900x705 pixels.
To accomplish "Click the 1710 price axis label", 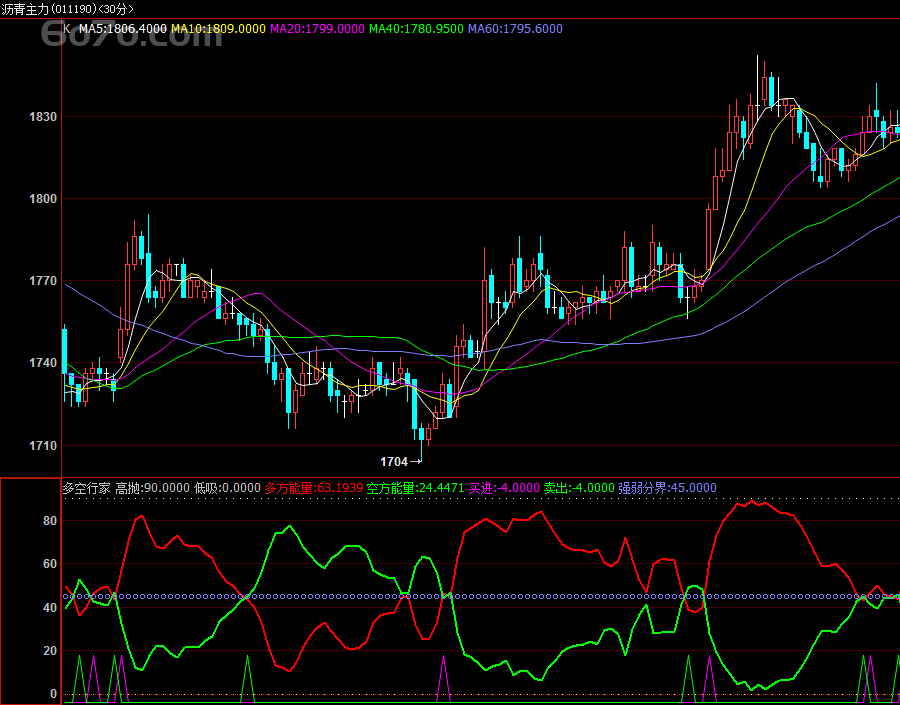I will tap(43, 445).
